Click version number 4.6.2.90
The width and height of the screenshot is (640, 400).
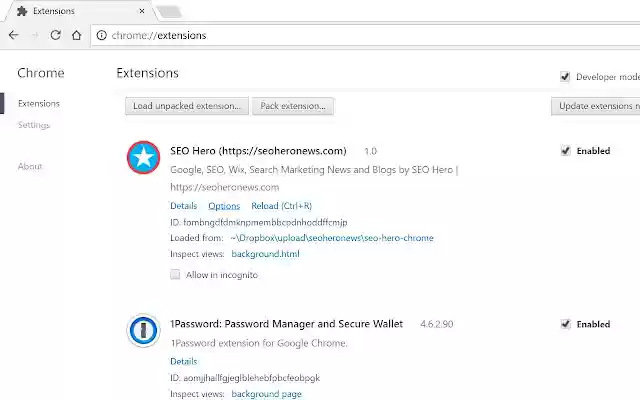coord(437,324)
